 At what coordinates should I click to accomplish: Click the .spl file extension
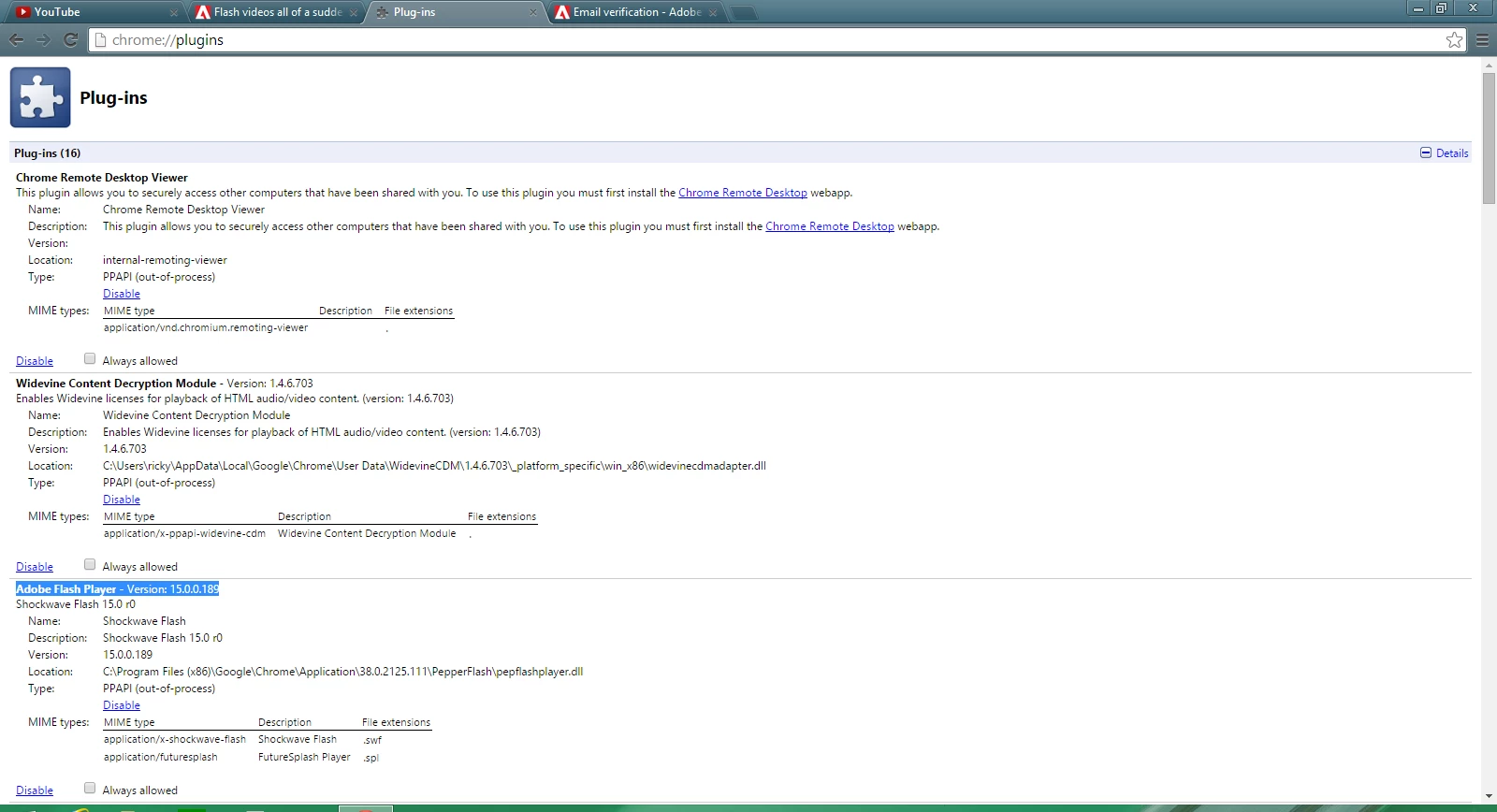371,758
